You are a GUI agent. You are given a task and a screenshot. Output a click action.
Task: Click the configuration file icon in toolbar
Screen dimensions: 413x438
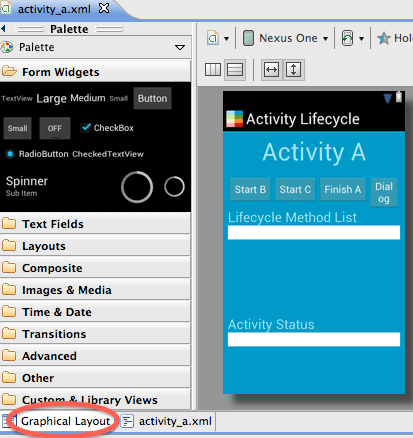213,38
